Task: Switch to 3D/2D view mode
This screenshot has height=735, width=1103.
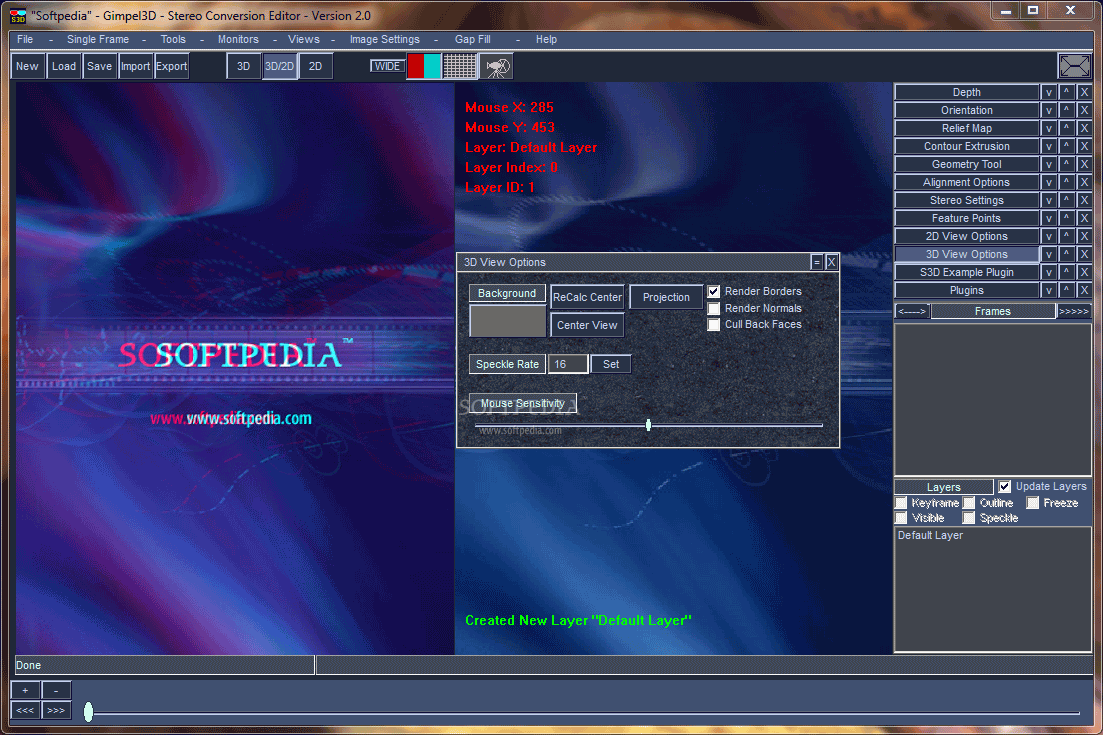Action: (279, 66)
